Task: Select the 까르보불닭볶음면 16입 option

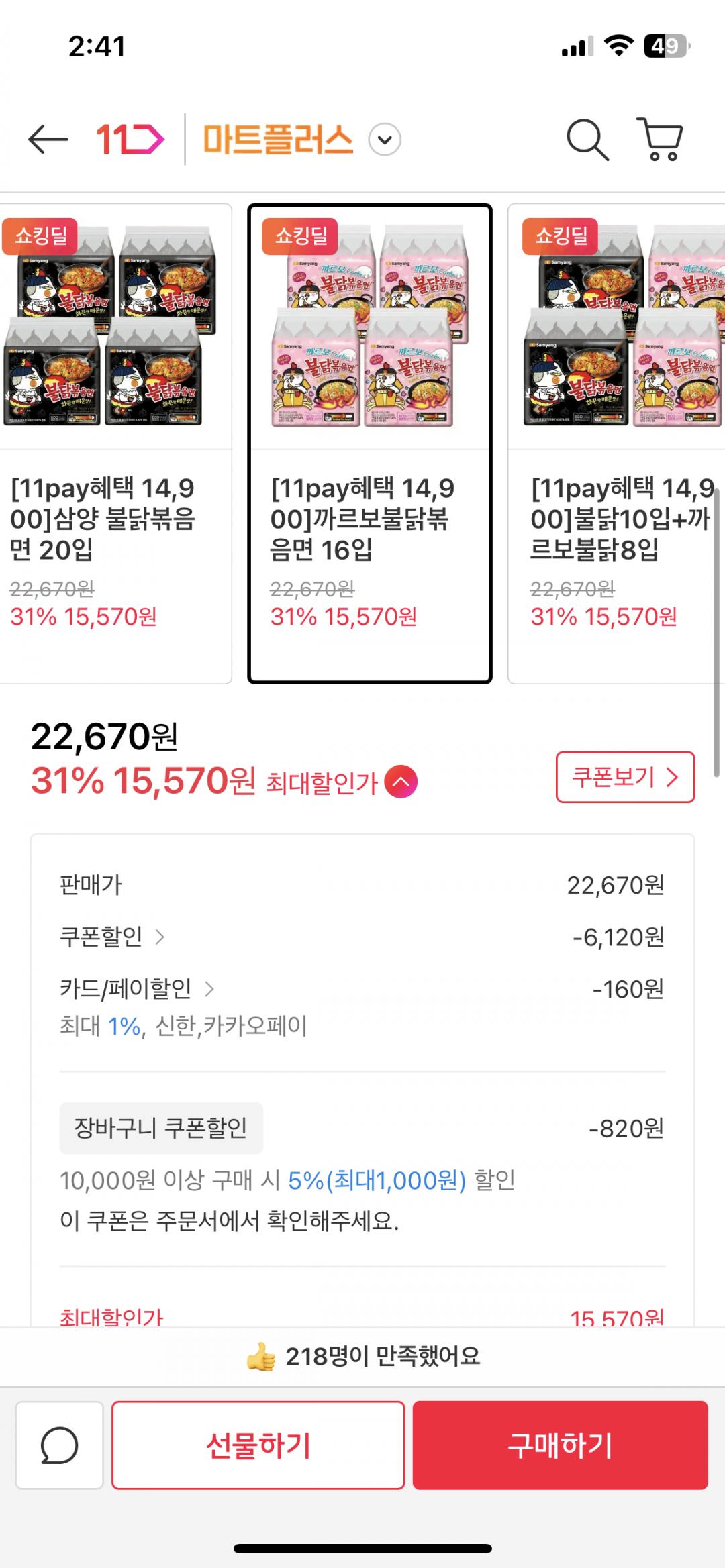Action: (370, 443)
